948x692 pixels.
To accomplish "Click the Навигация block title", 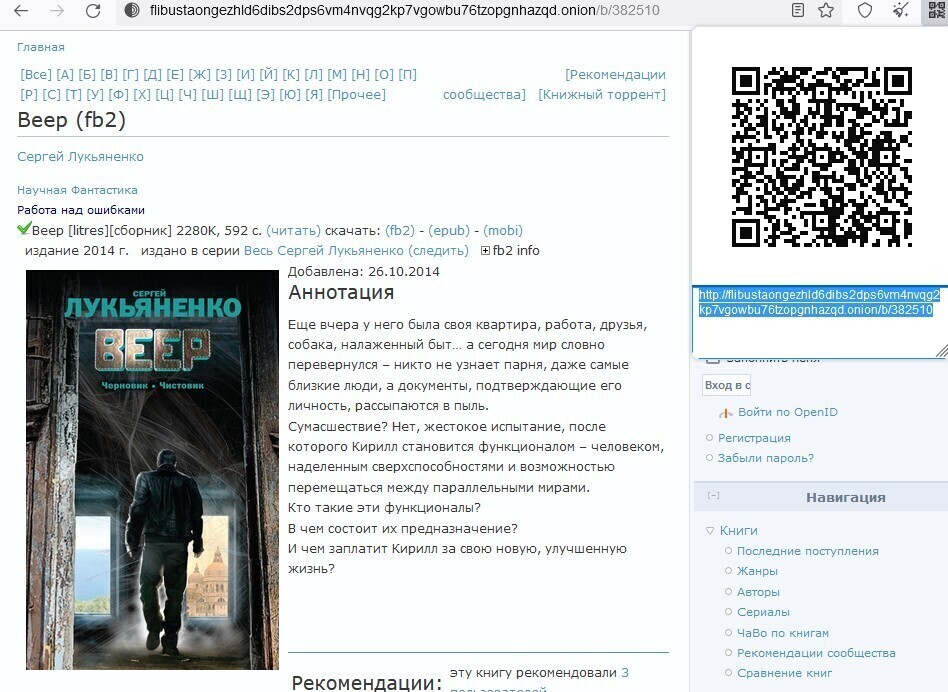I will point(845,497).
